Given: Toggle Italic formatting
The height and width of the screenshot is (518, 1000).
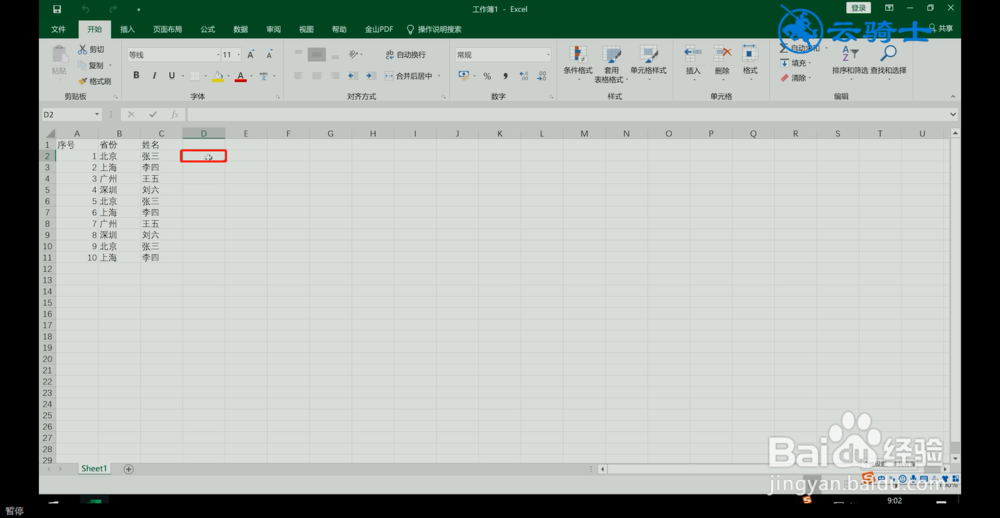Looking at the screenshot, I should point(154,76).
